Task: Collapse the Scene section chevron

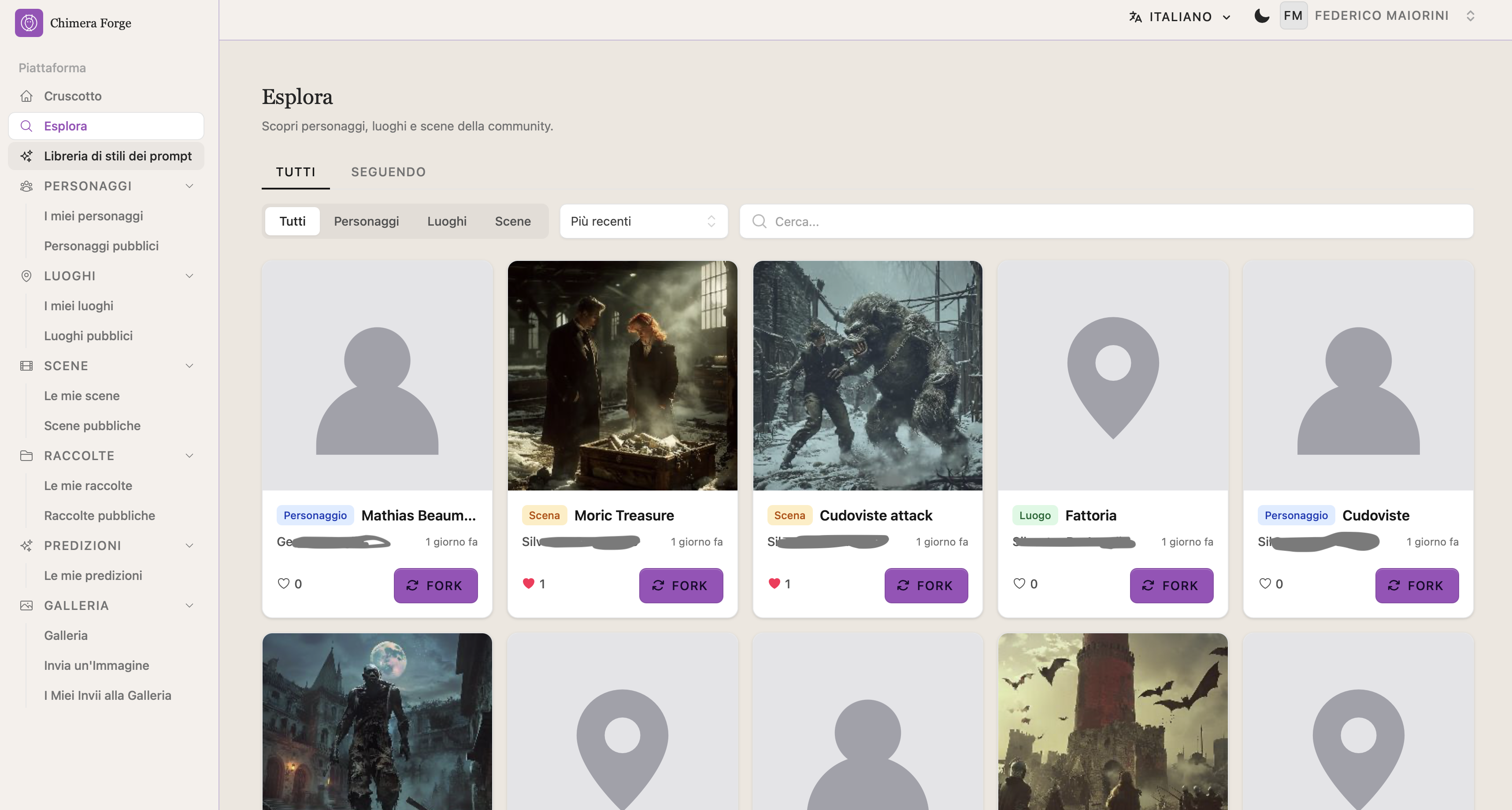Action: click(189, 365)
